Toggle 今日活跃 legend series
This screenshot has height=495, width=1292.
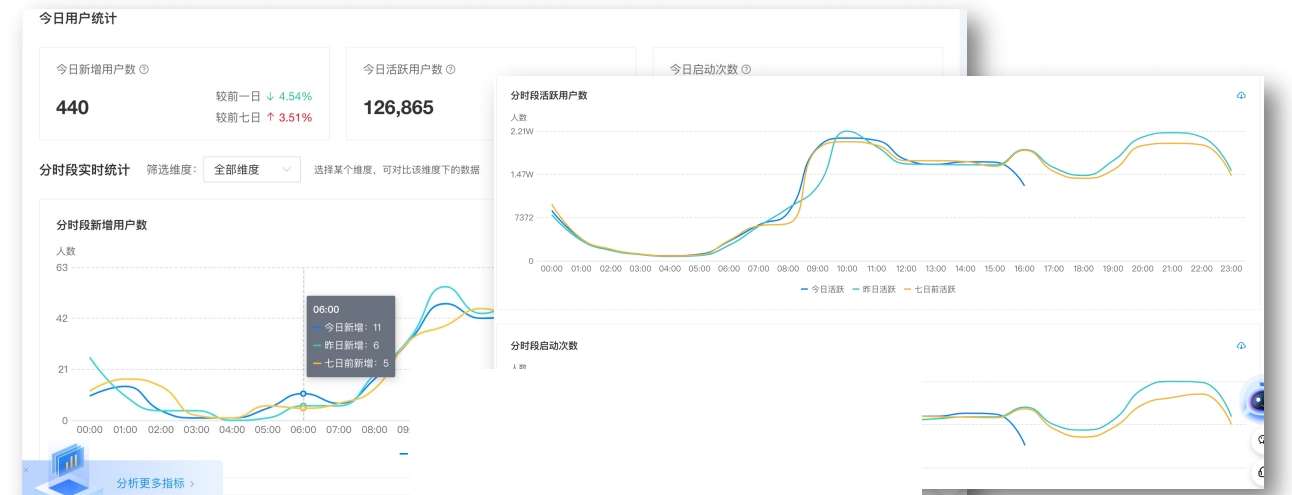(824, 289)
